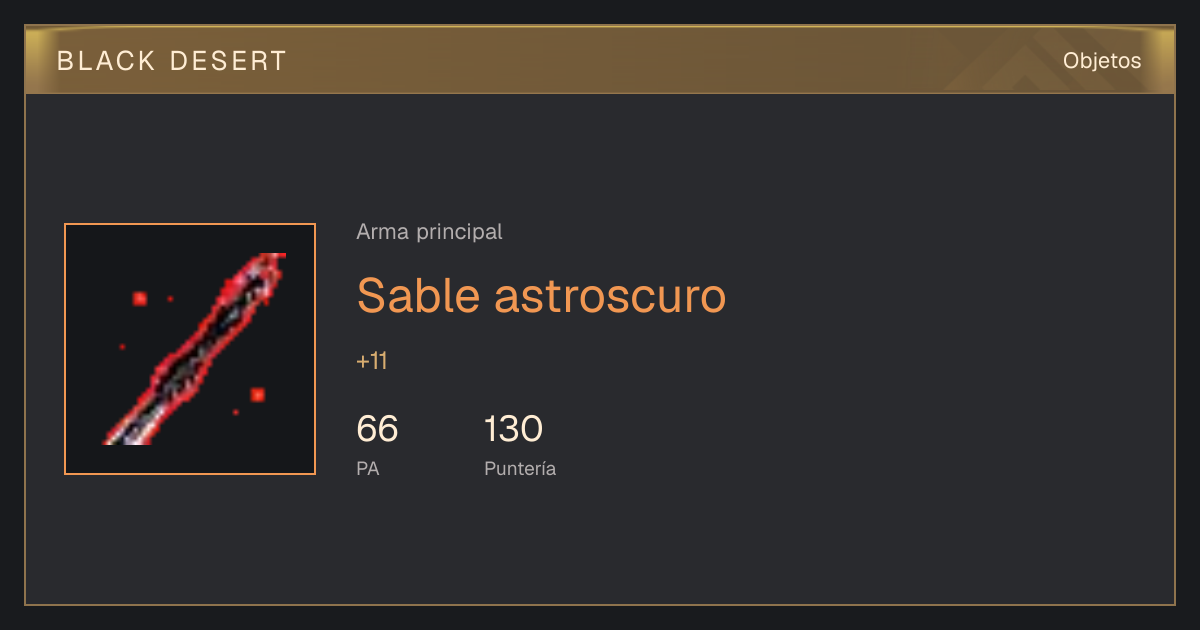Select the Sable astroscuro item title
Image resolution: width=1200 pixels, height=630 pixels.
pyautogui.click(x=541, y=296)
